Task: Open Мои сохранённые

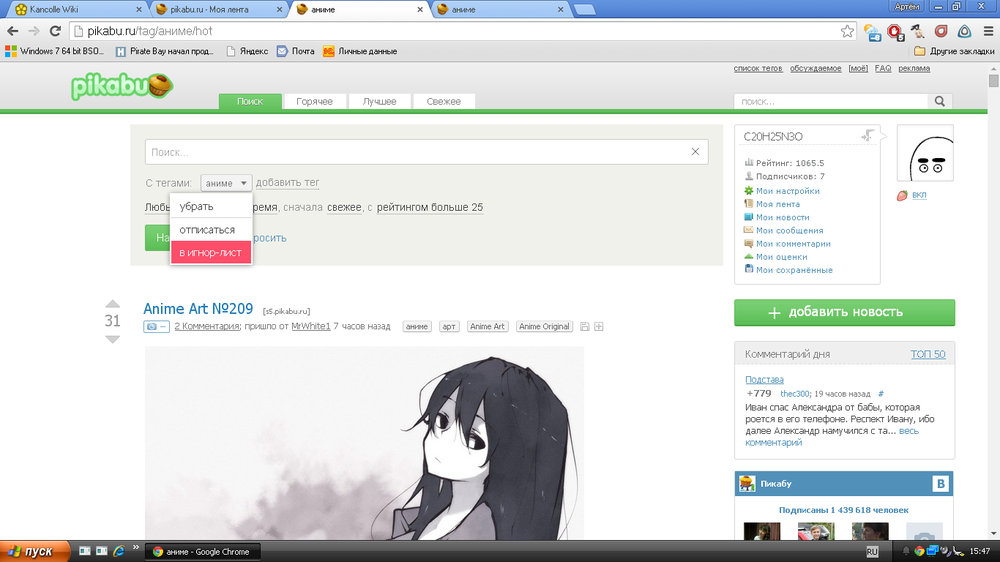Action: pos(794,270)
